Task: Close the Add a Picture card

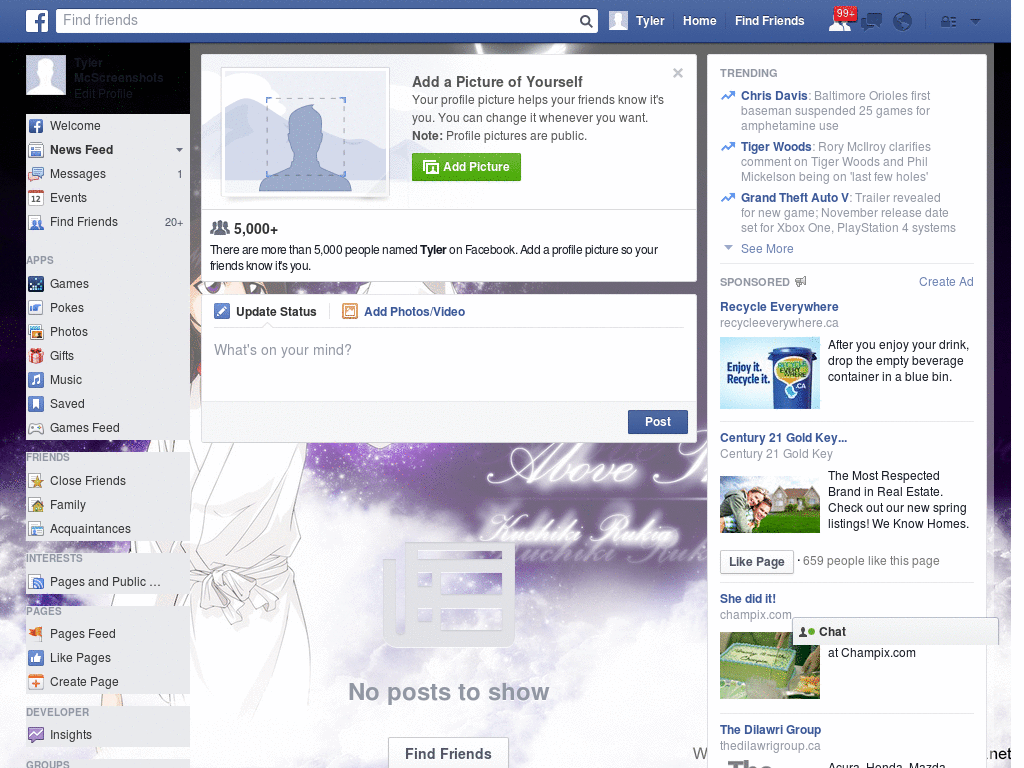Action: click(x=678, y=73)
